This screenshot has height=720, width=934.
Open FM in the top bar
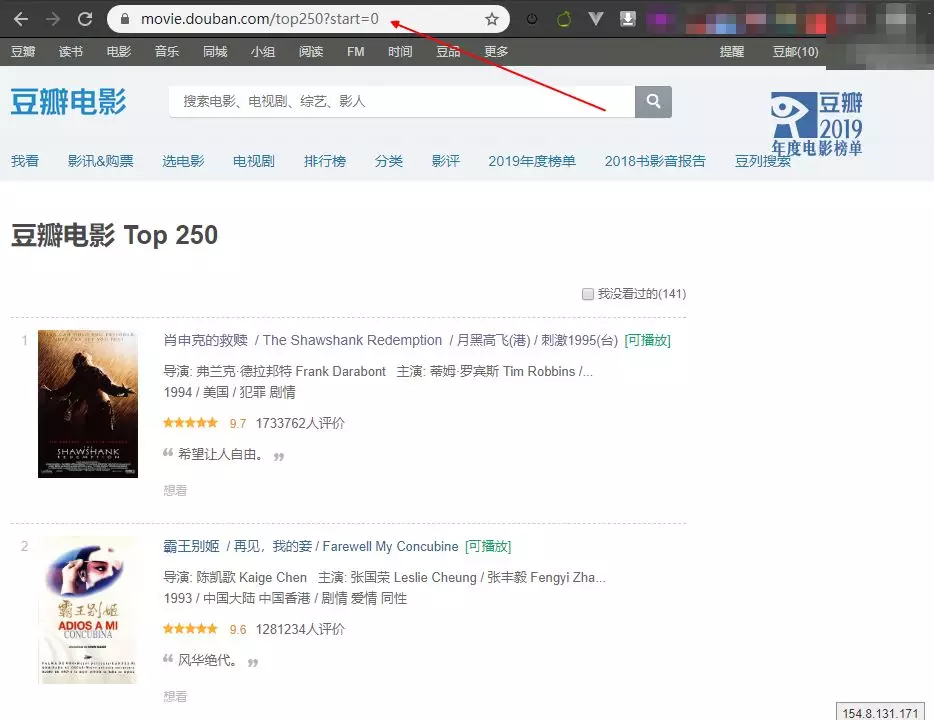pyautogui.click(x=356, y=52)
